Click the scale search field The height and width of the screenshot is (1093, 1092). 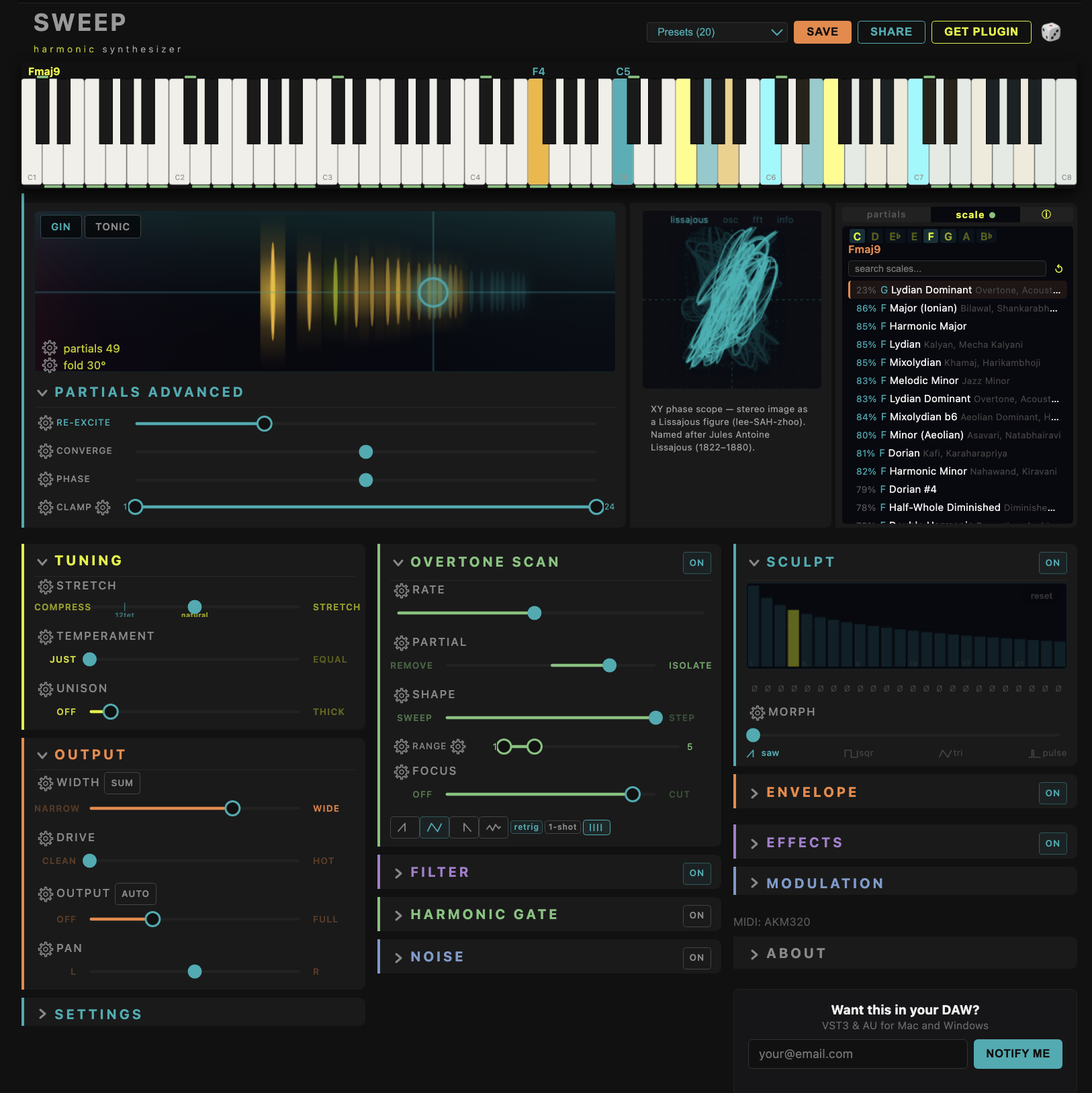(947, 268)
